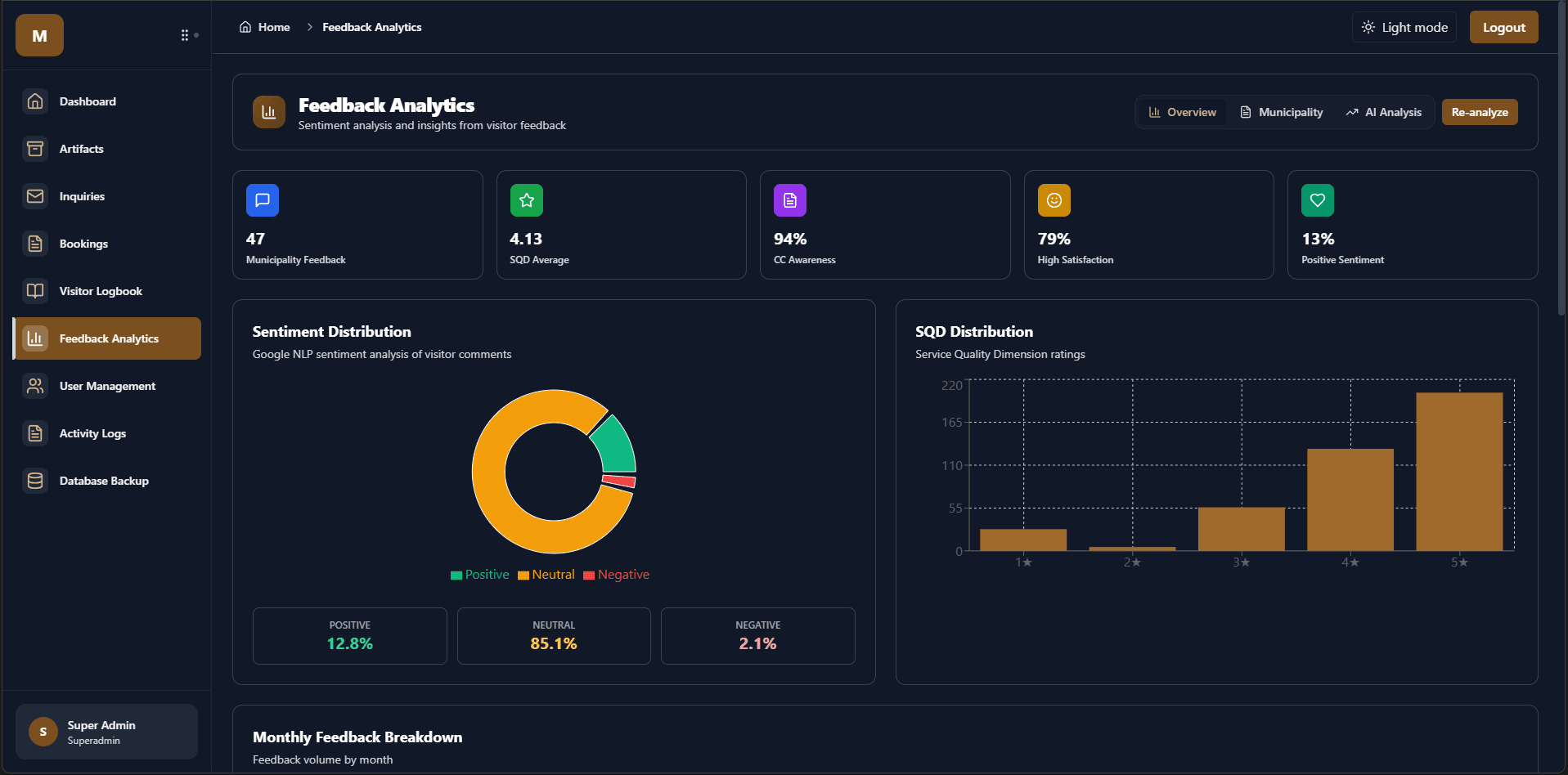Open the AI Analysis tab
The image size is (1568, 775).
(x=1383, y=112)
